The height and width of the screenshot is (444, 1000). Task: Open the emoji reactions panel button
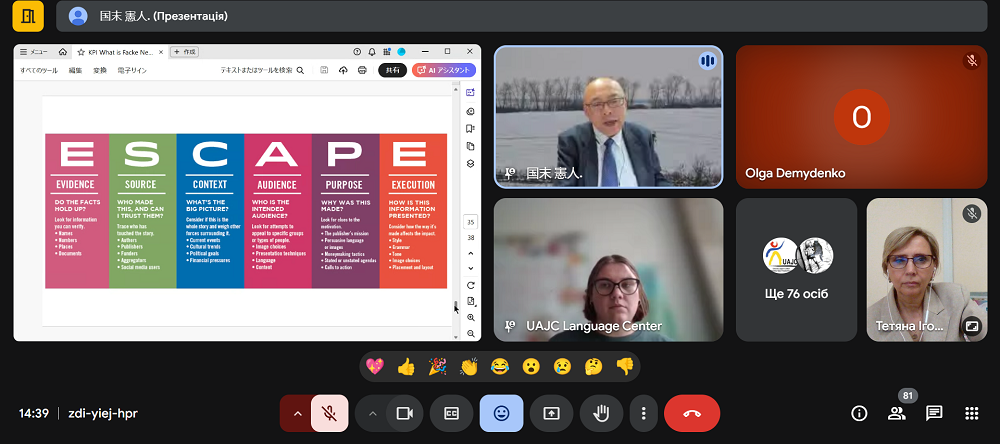[x=501, y=413]
